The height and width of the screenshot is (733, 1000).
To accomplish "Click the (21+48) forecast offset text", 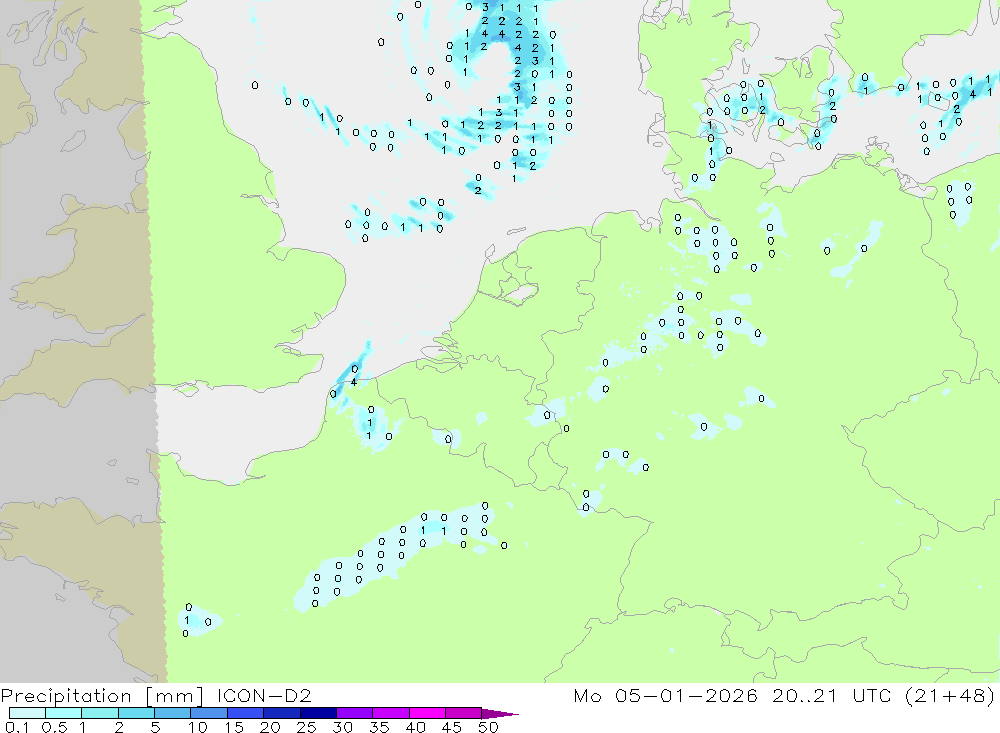I will pos(950,695).
